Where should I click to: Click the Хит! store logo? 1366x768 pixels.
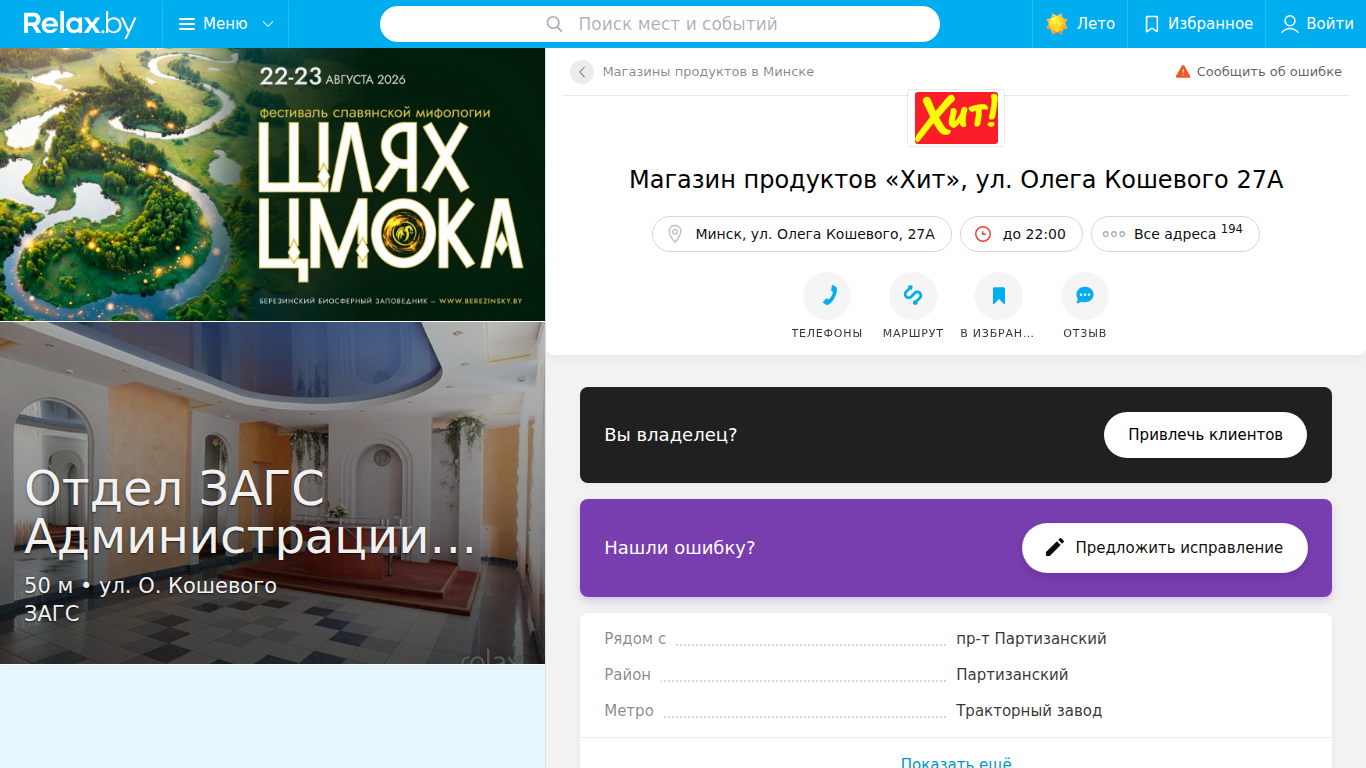point(956,118)
